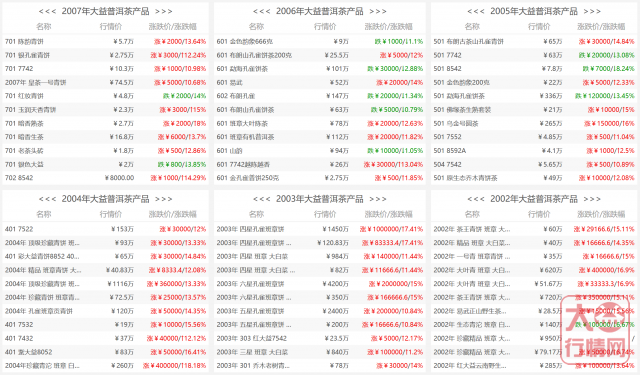Image resolution: width=640 pixels, height=375 pixels.
Task: Click the >>> arrows after the 2002年大益普洱茶产品 title
Action: [x=592, y=199]
